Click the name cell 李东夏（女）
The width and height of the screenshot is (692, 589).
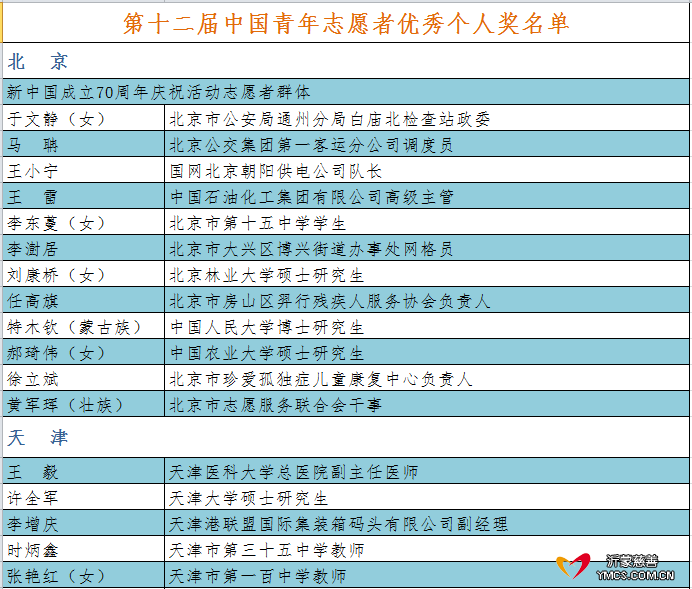[x=84, y=222]
